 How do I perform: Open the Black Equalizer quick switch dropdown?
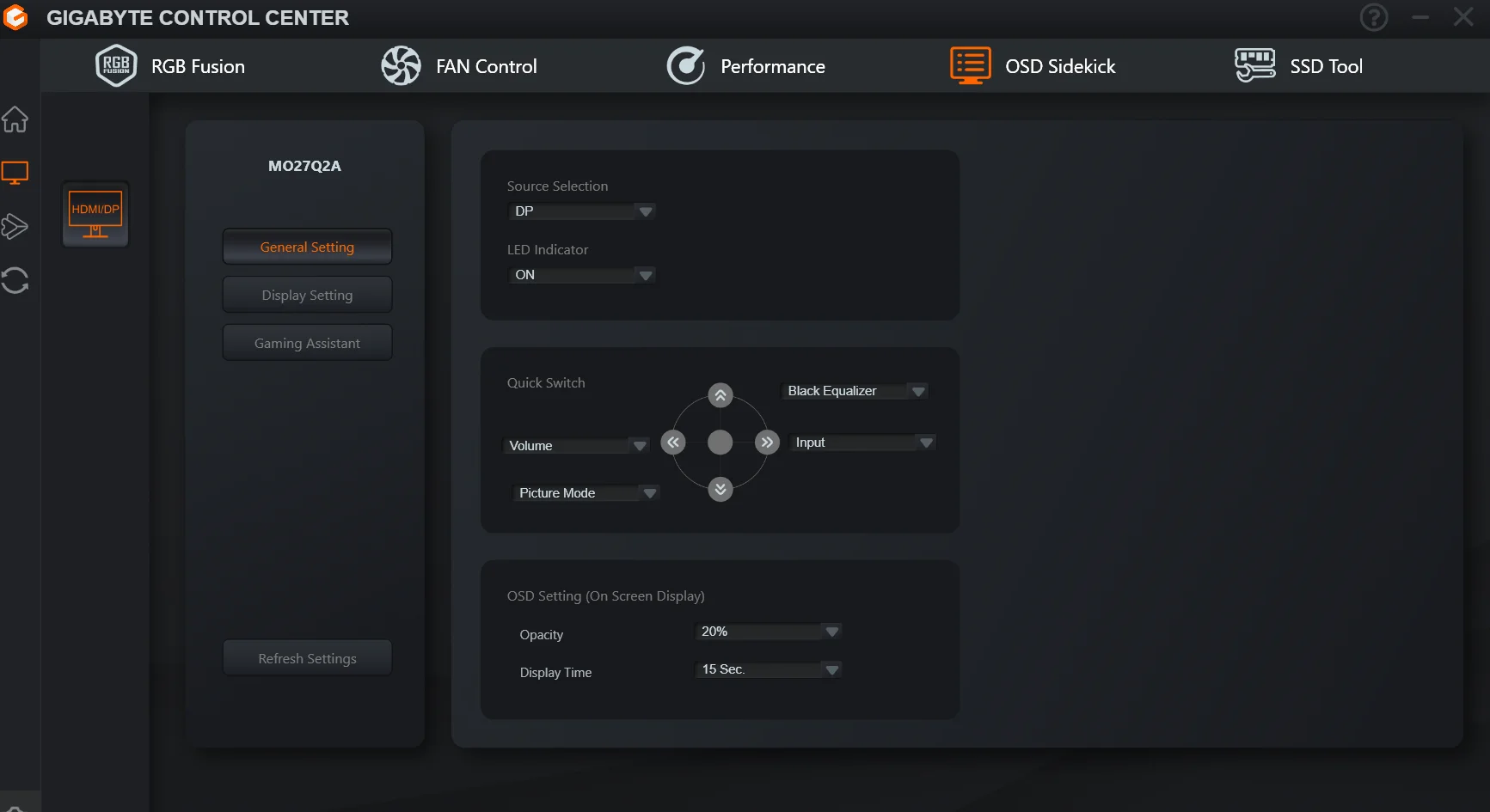[x=855, y=391]
